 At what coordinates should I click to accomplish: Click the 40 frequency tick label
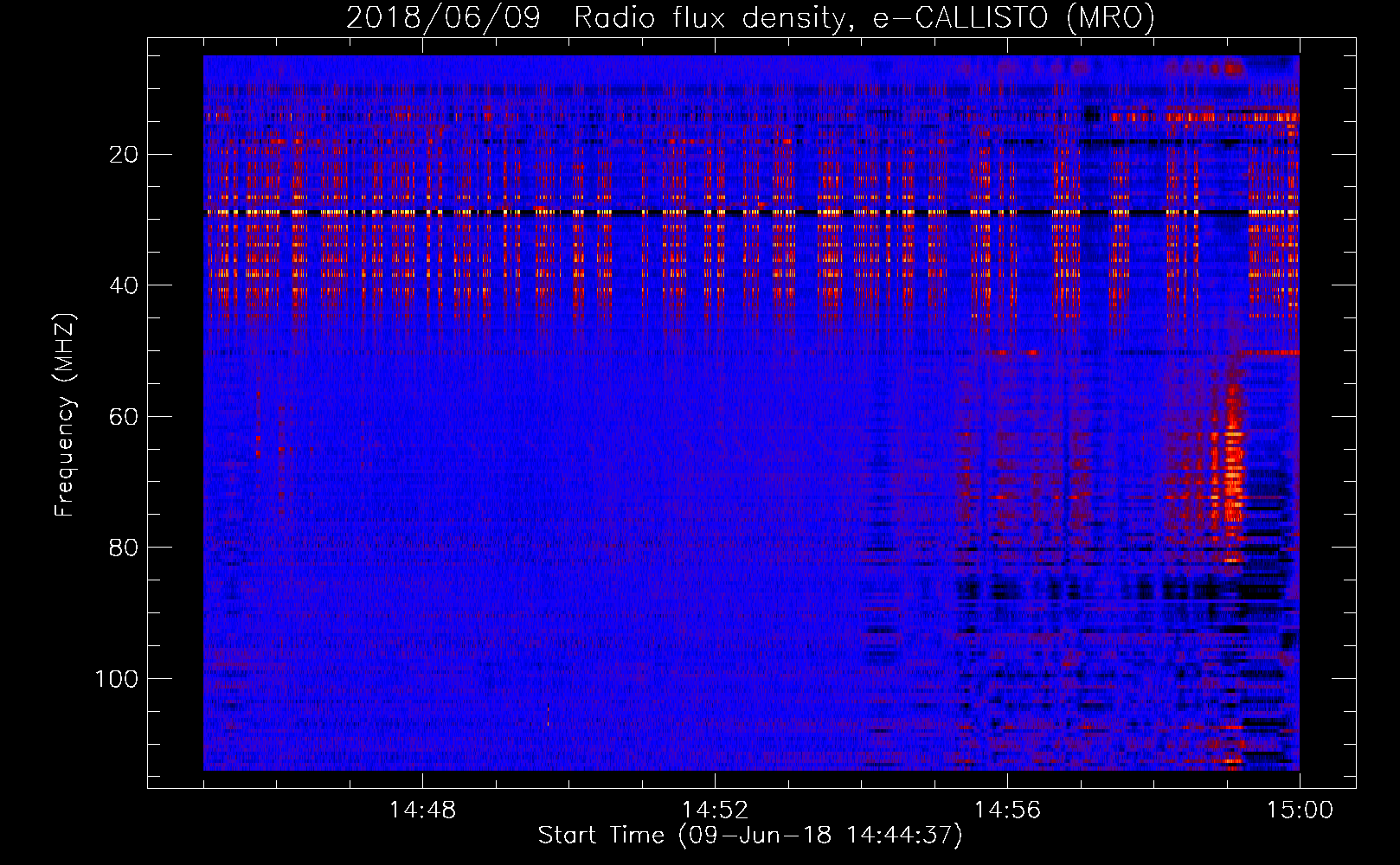(124, 285)
